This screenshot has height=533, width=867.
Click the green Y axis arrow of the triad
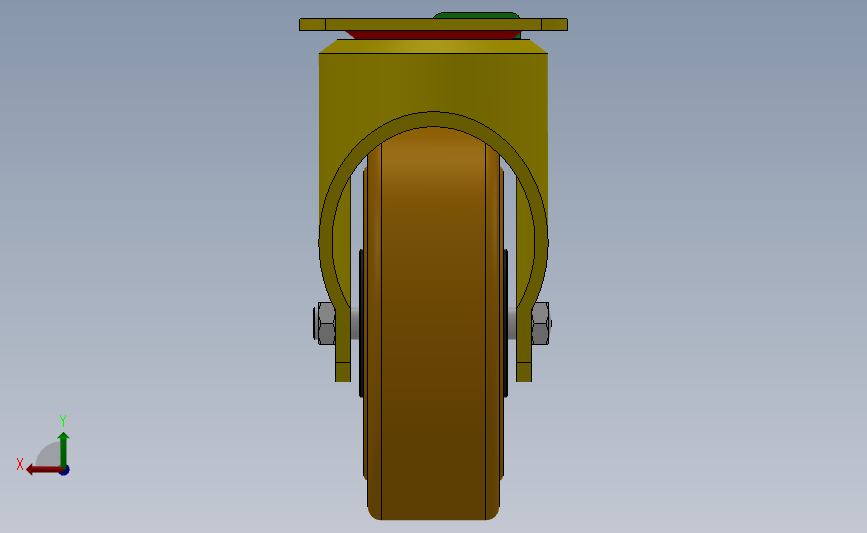pyautogui.click(x=64, y=450)
